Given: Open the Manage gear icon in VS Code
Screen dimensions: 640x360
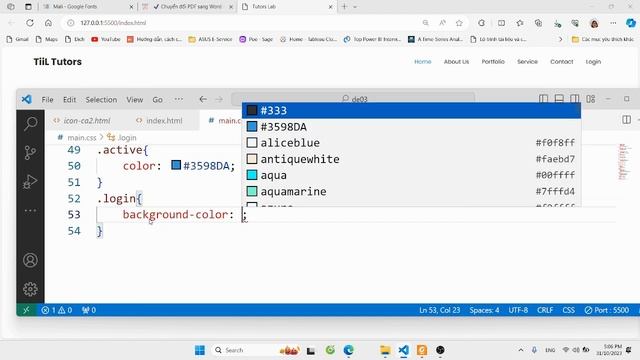Looking at the screenshot, I should pyautogui.click(x=30, y=289).
